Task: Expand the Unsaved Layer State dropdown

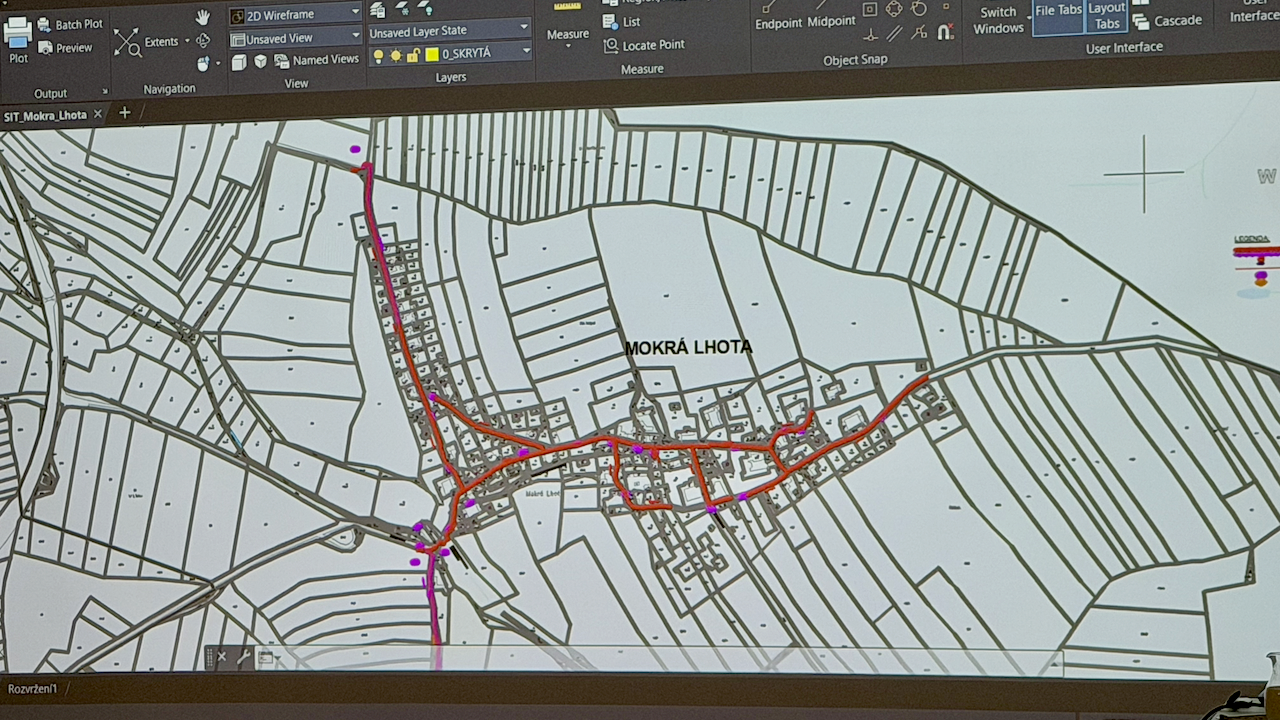Action: 449,31
